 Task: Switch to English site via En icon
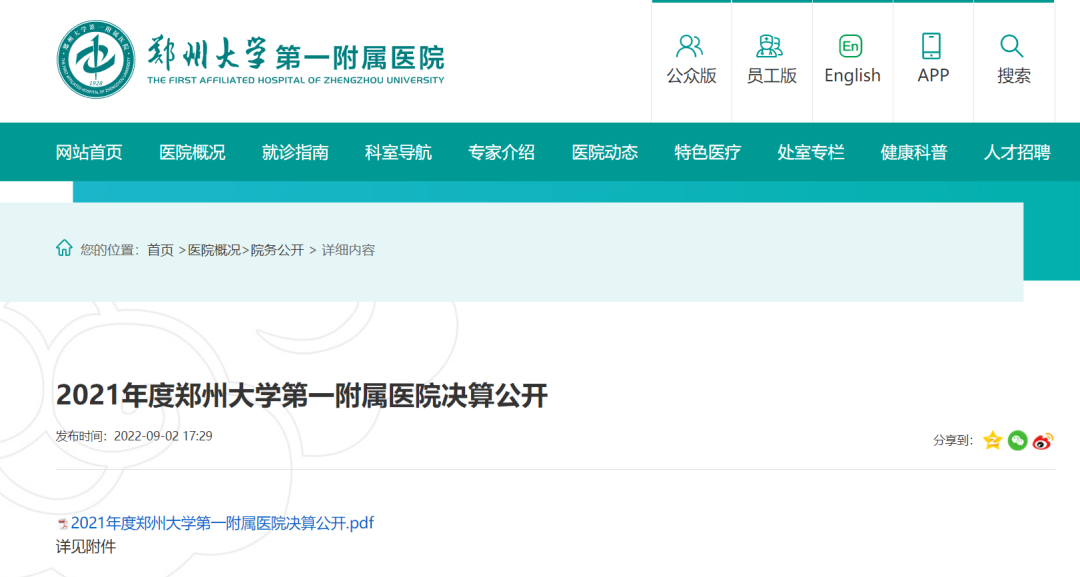pos(851,46)
